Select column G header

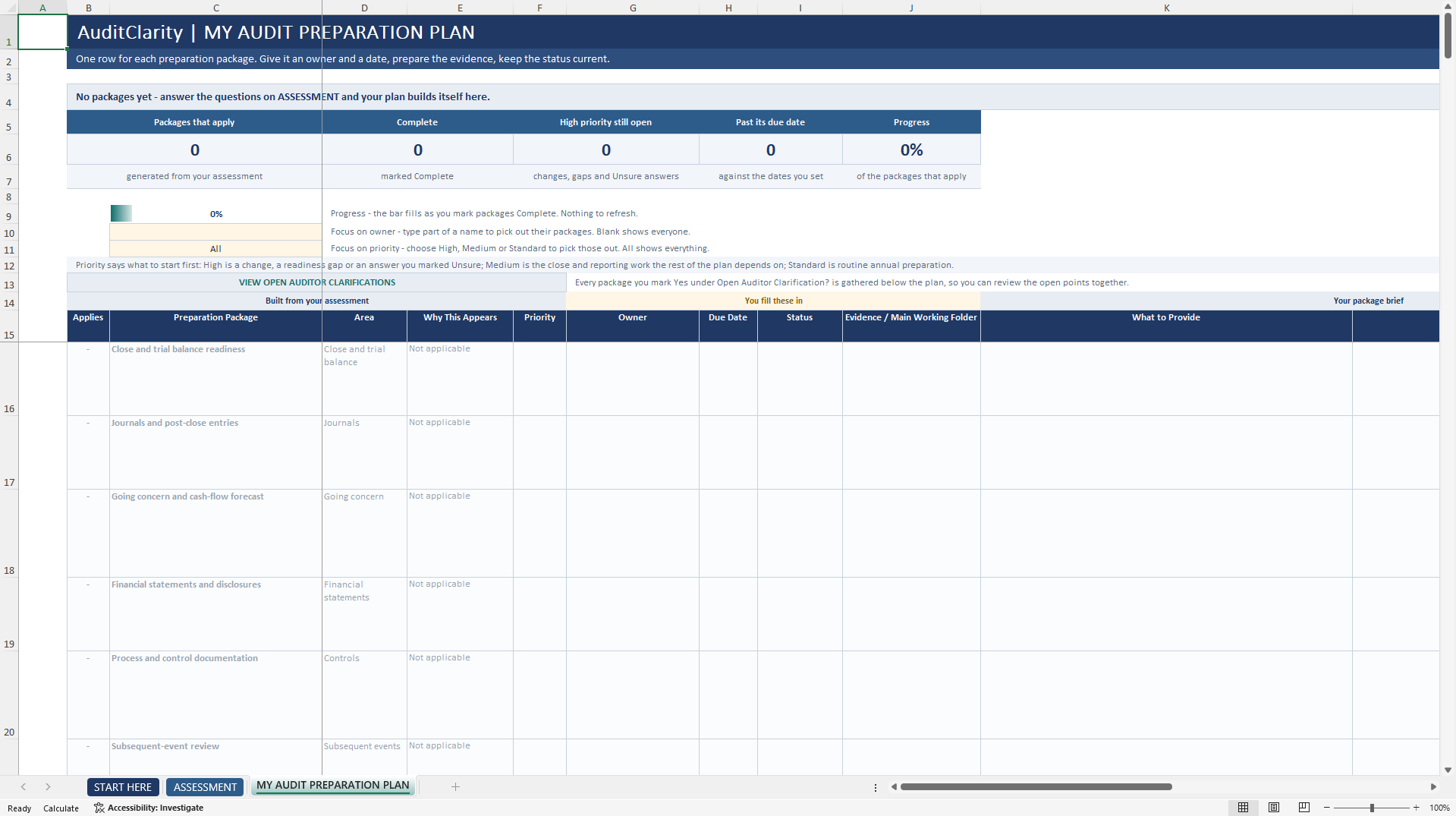(x=633, y=8)
